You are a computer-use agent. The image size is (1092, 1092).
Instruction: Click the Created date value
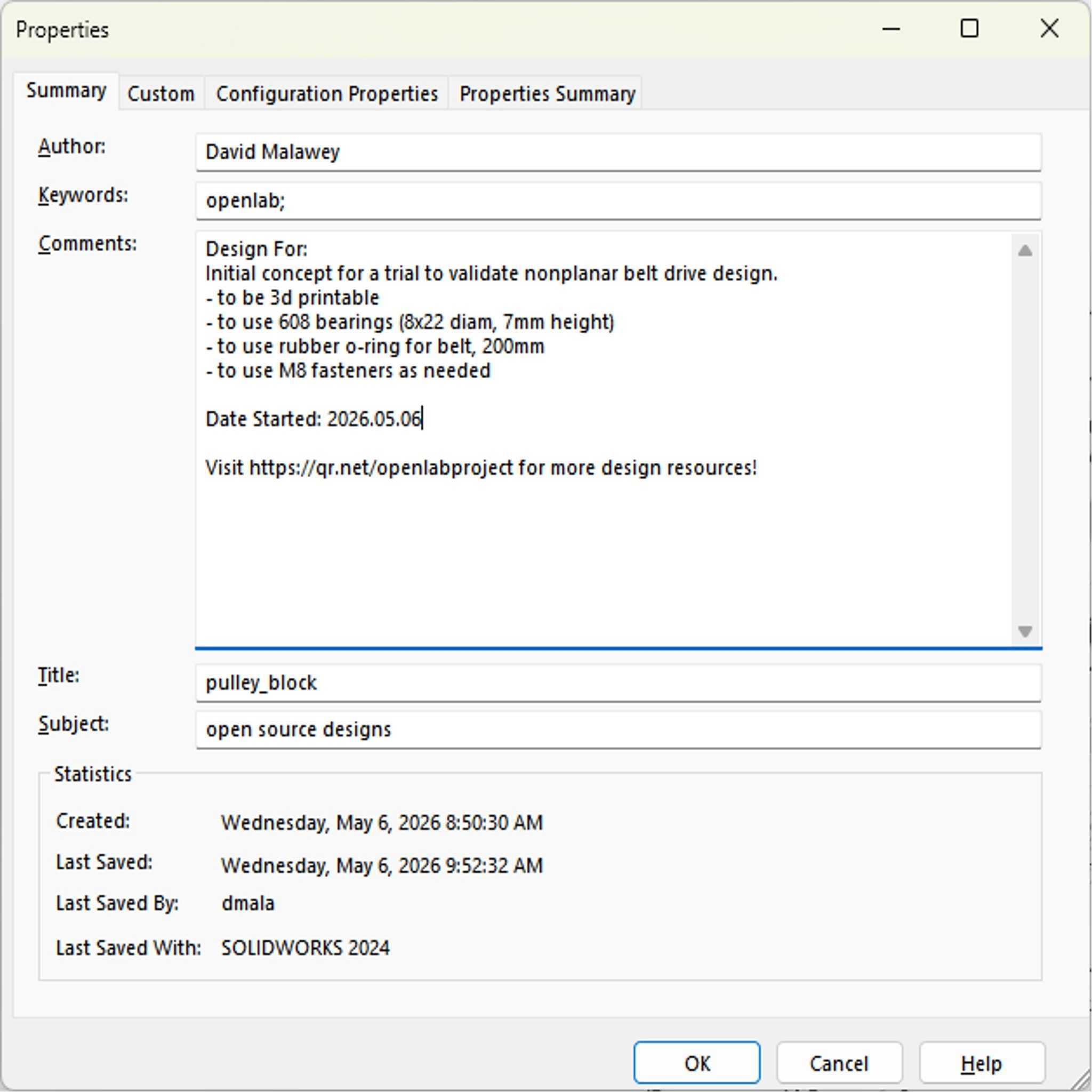coord(382,823)
